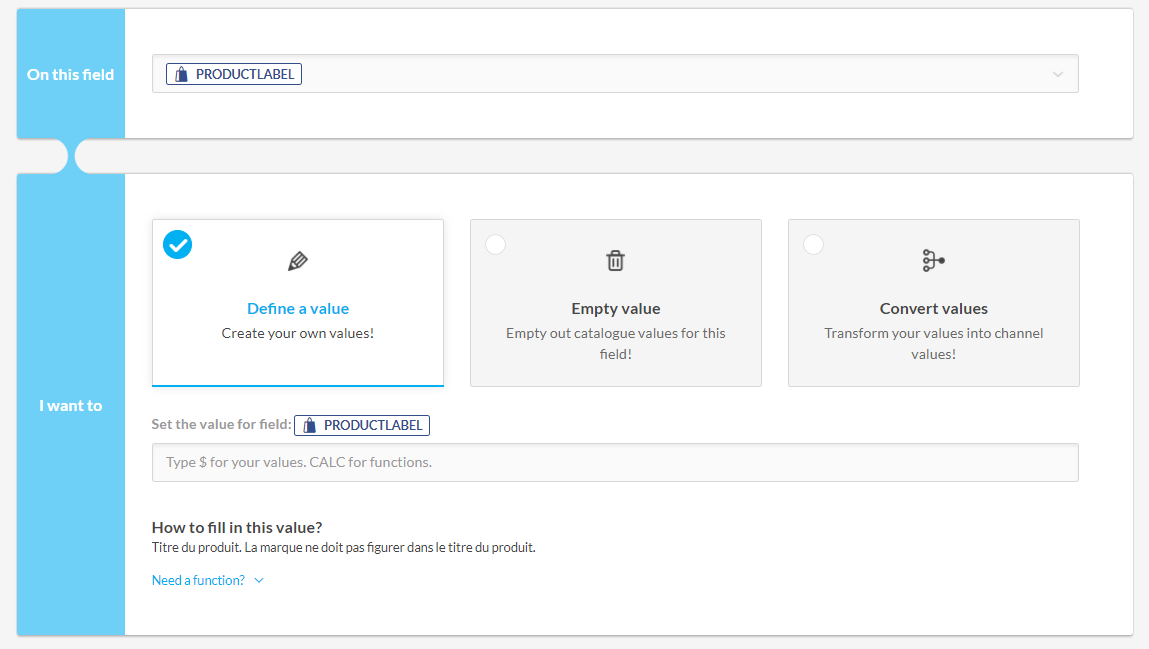
Task: Select the Empty value radio button
Action: pos(495,245)
